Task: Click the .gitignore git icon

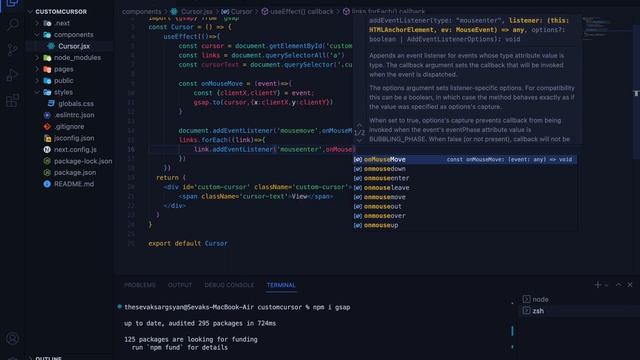Action: (47, 127)
